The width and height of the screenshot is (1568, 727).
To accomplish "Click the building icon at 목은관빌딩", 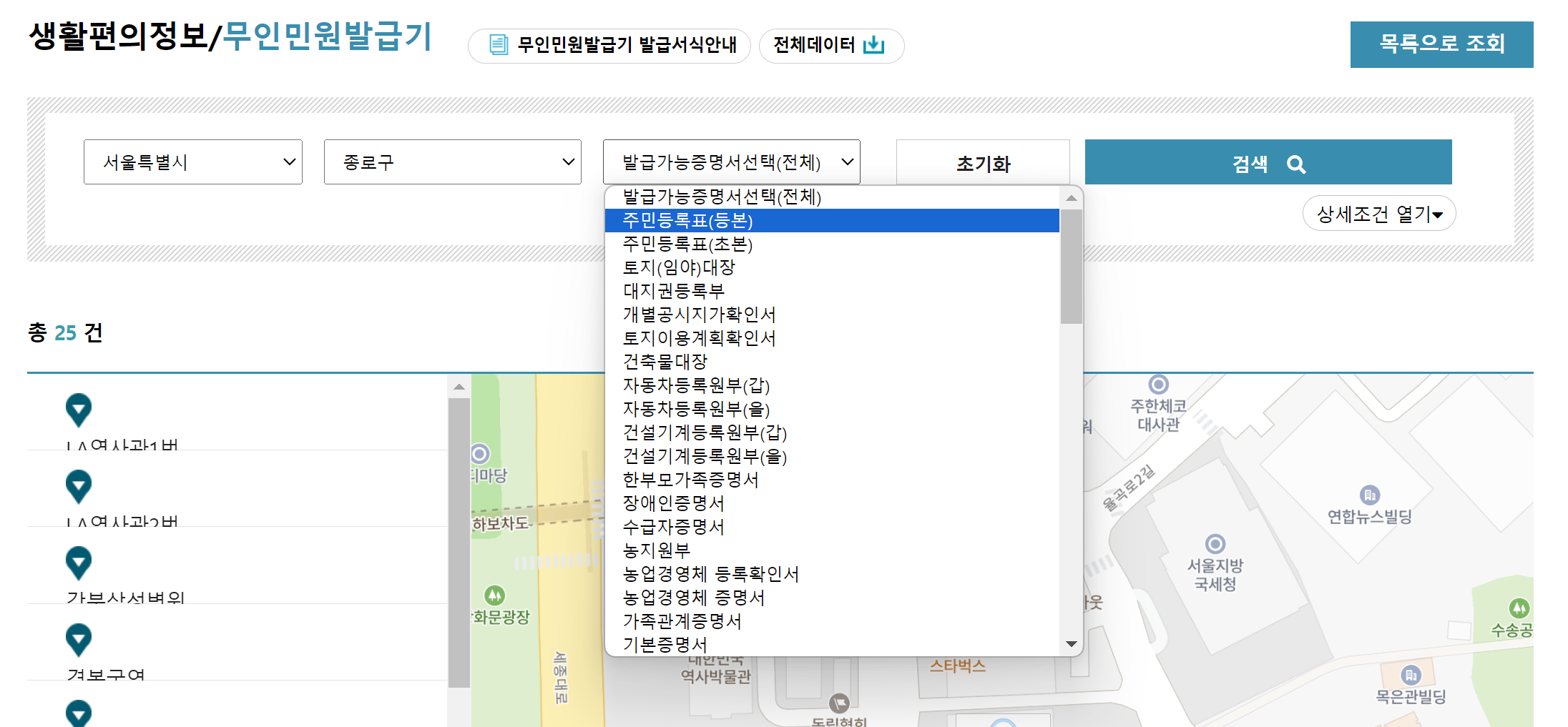I will pos(1410,675).
